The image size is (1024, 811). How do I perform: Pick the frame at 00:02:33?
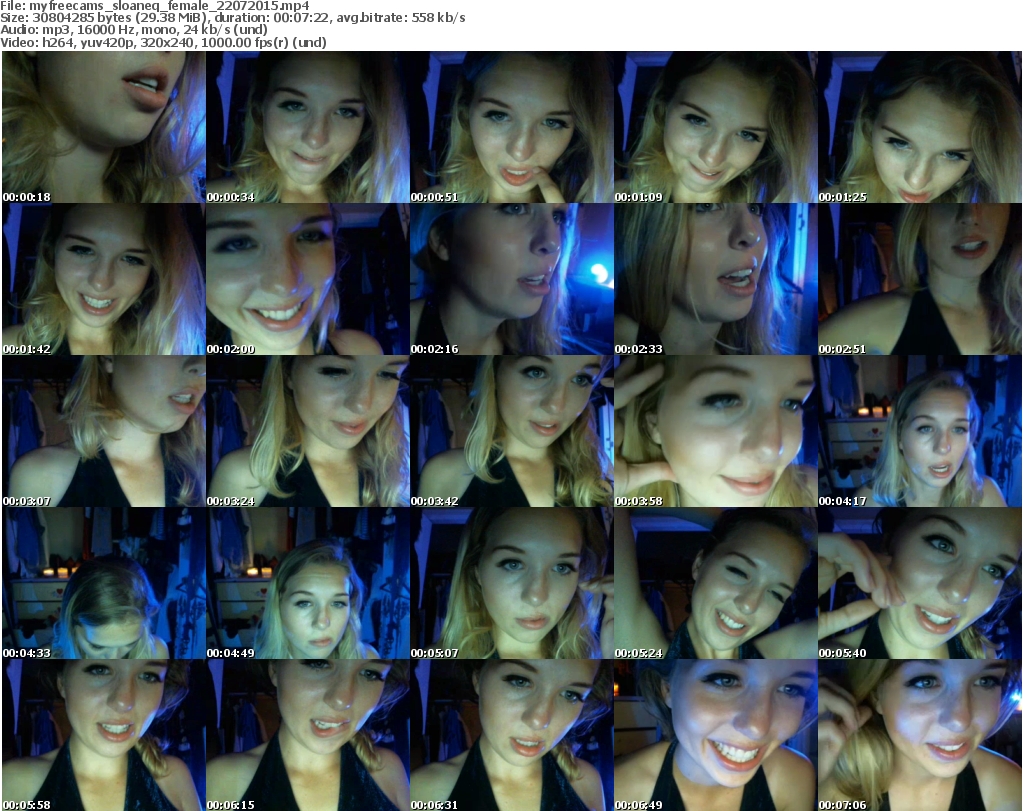coord(716,279)
